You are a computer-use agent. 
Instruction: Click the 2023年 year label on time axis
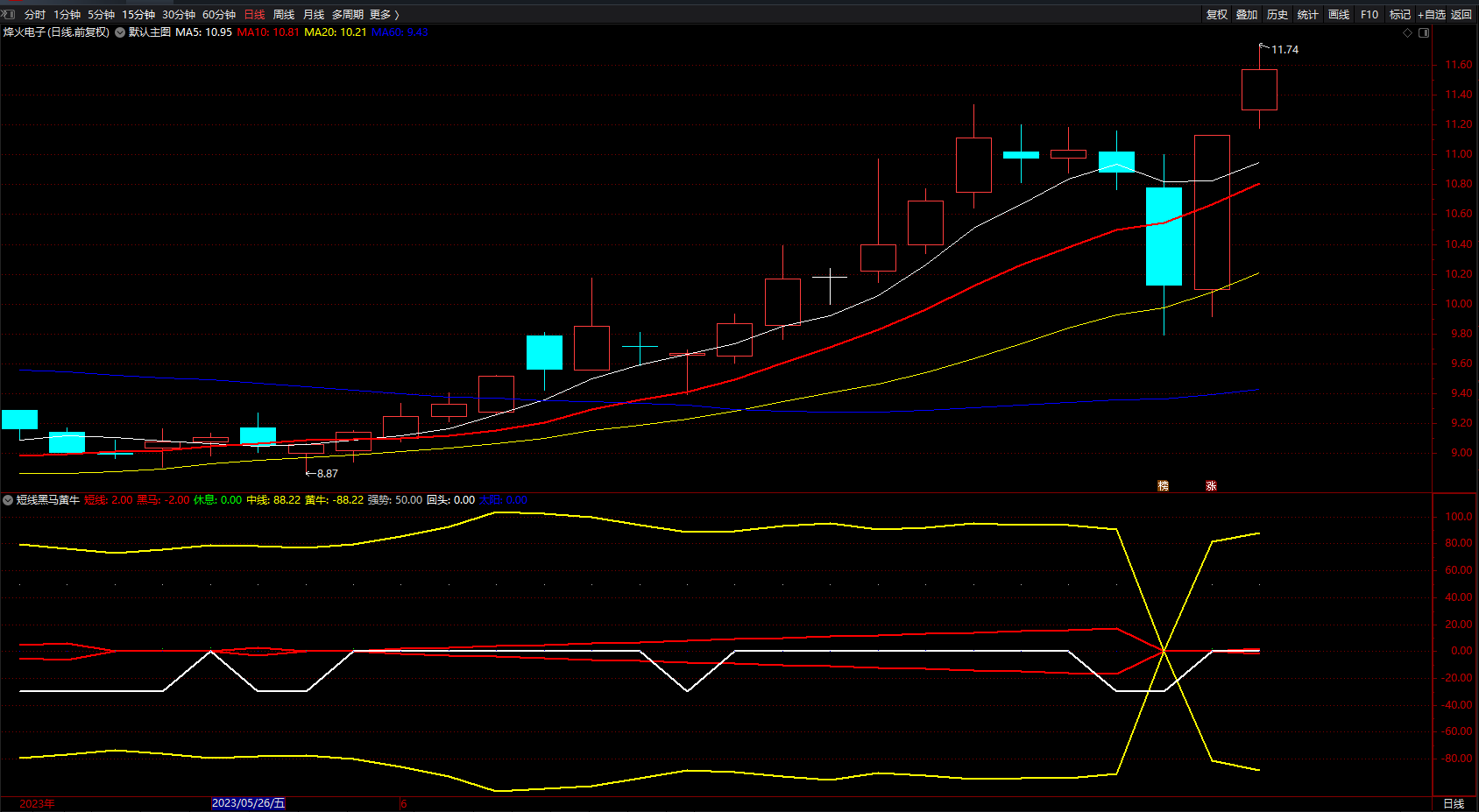click(37, 803)
